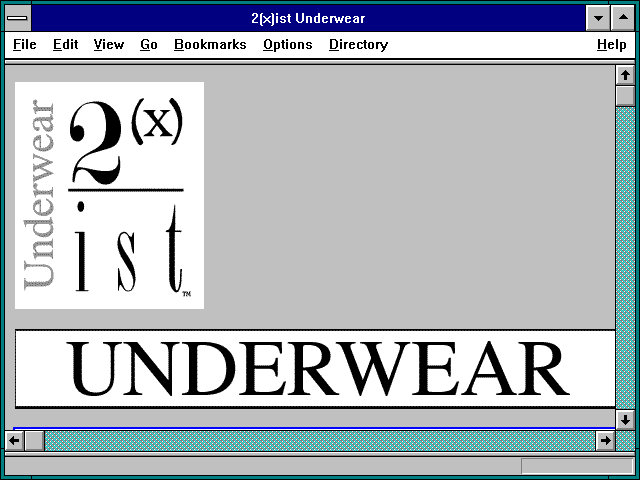Click the 2(x)ist Underwear logo image
The width and height of the screenshot is (640, 480).
click(109, 195)
